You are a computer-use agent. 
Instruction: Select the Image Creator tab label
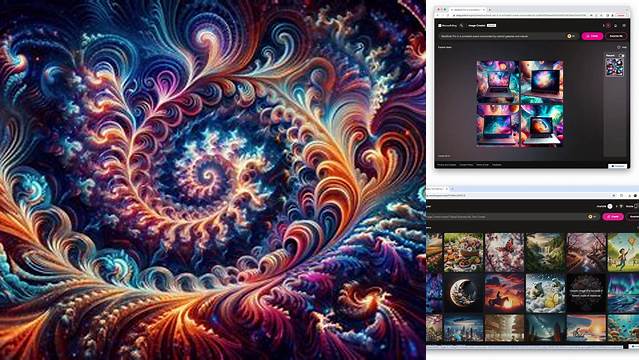(x=477, y=25)
